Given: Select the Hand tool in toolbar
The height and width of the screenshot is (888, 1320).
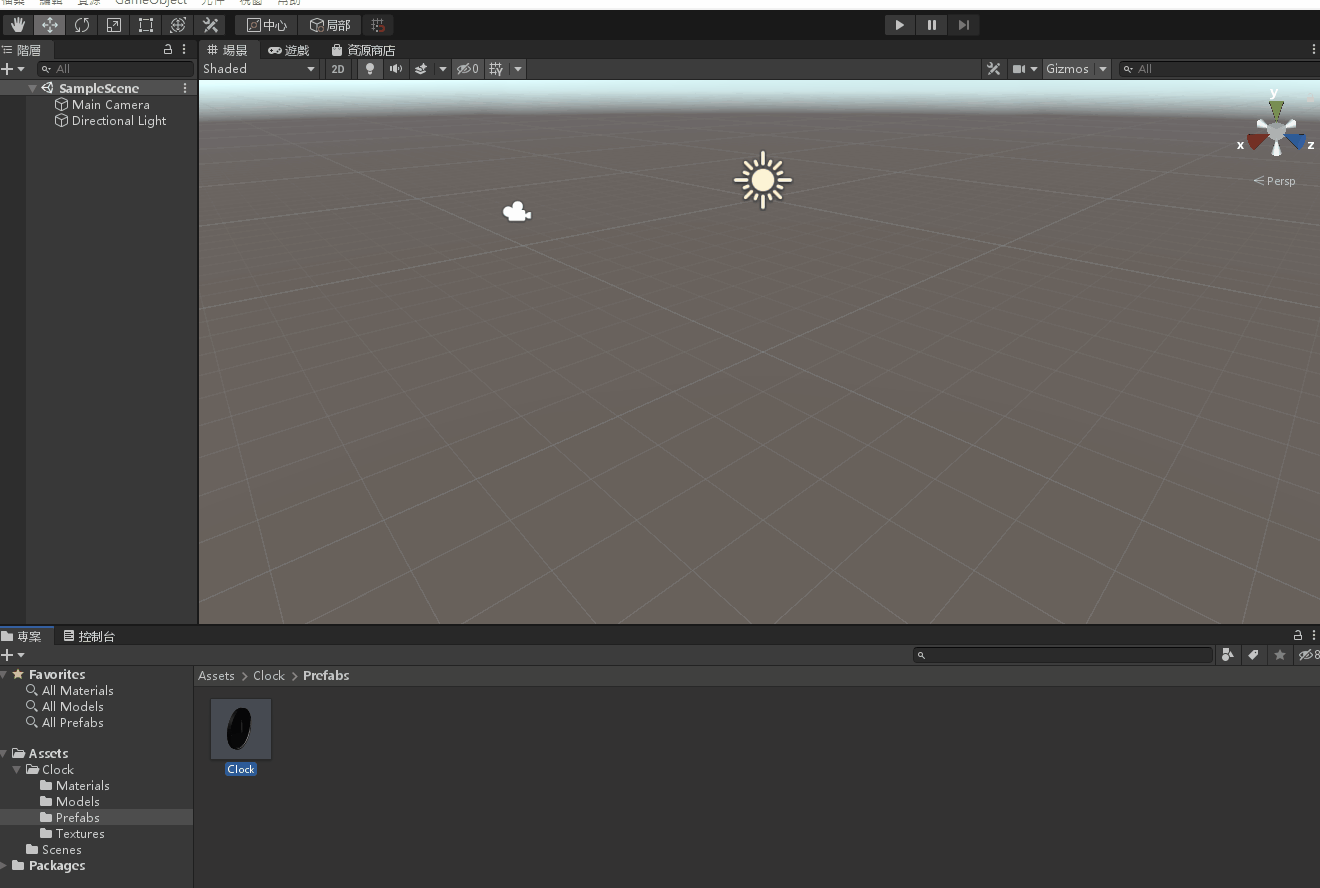Looking at the screenshot, I should (18, 25).
